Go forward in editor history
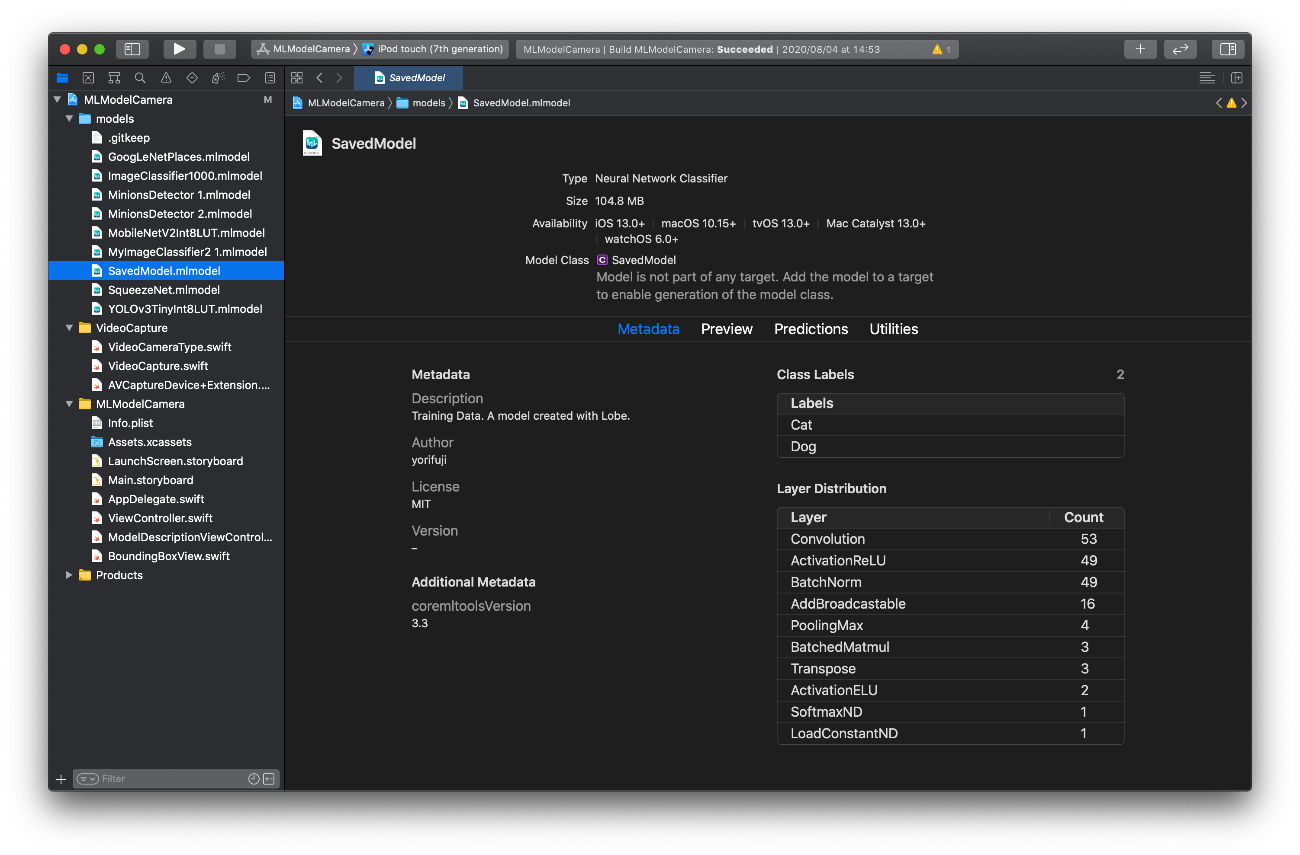1300x855 pixels. pyautogui.click(x=339, y=78)
